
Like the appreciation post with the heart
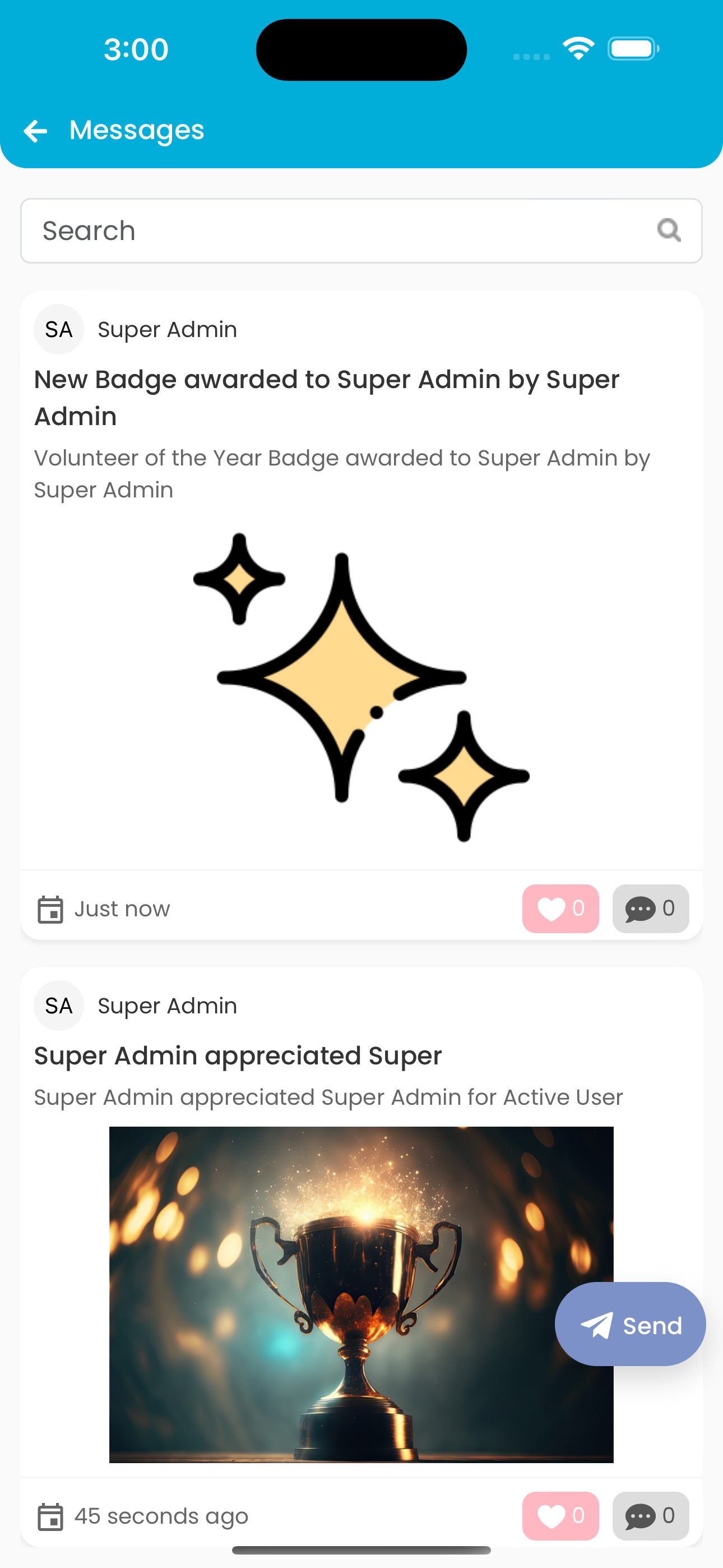coord(560,1516)
